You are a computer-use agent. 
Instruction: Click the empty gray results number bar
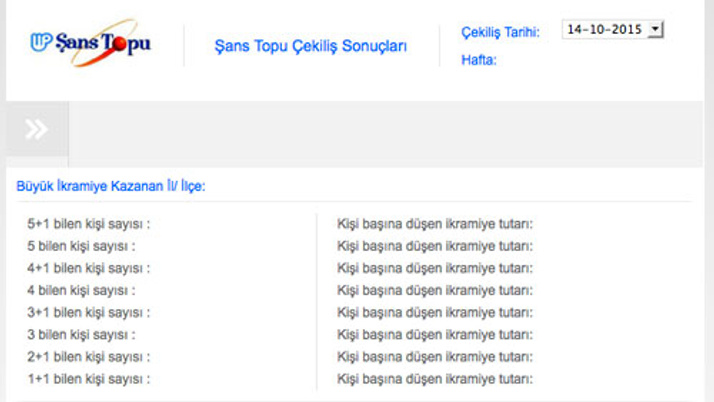pos(386,134)
